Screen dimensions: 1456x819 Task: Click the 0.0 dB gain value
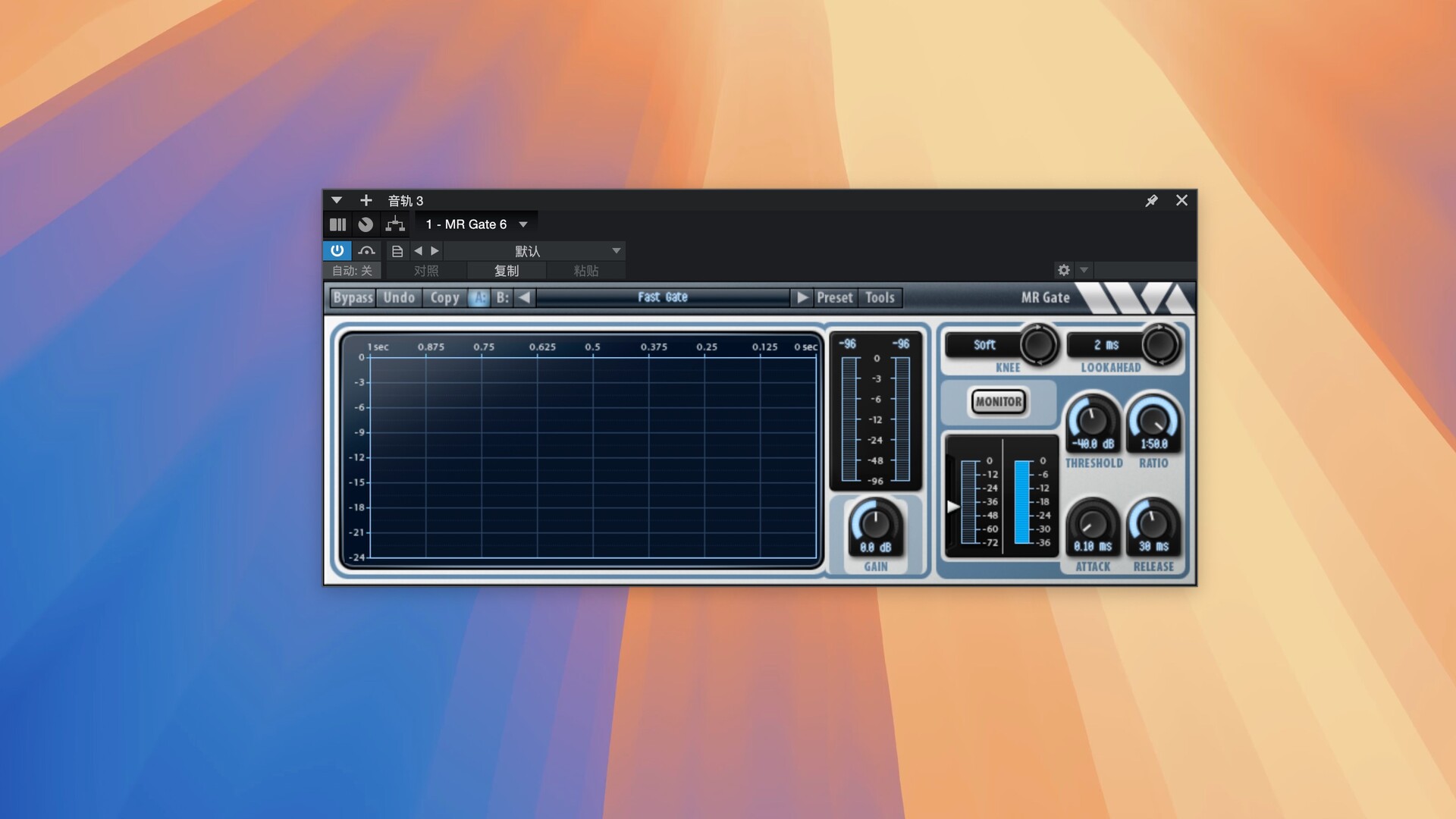[875, 548]
